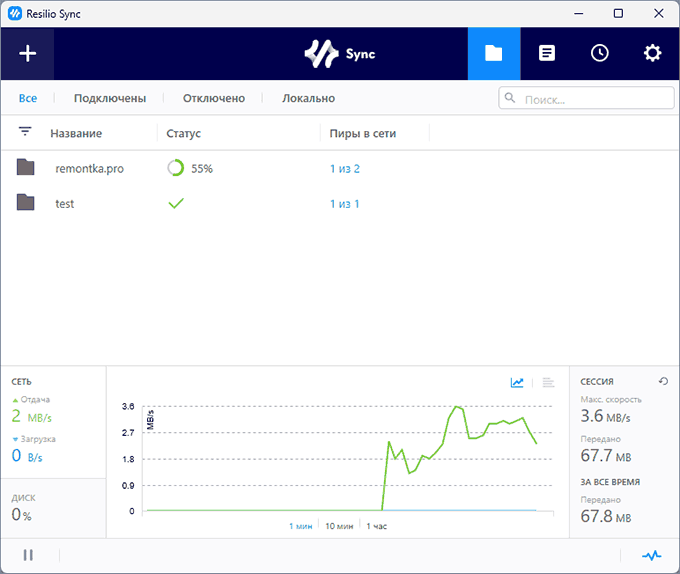Open the file list document icon

coord(546,54)
